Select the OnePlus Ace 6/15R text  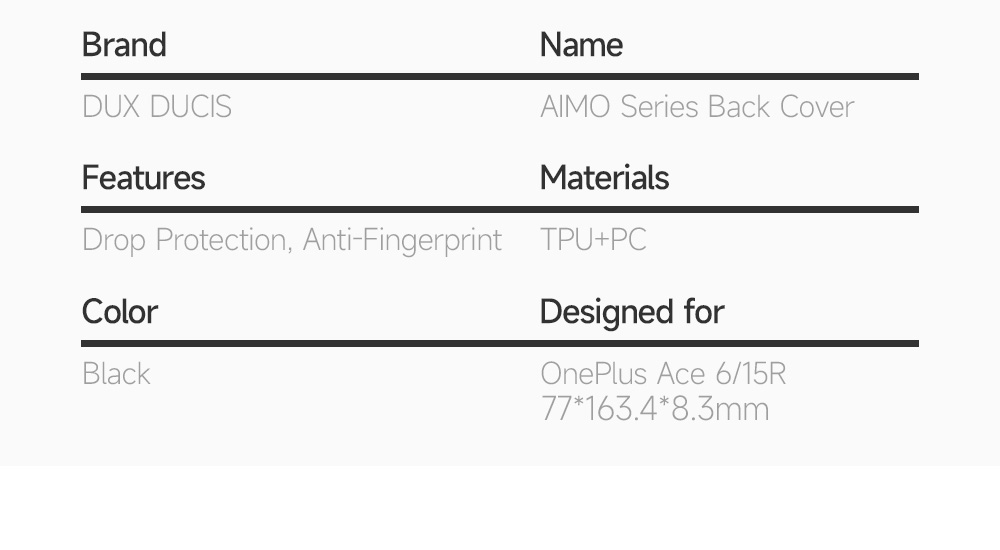click(x=663, y=374)
